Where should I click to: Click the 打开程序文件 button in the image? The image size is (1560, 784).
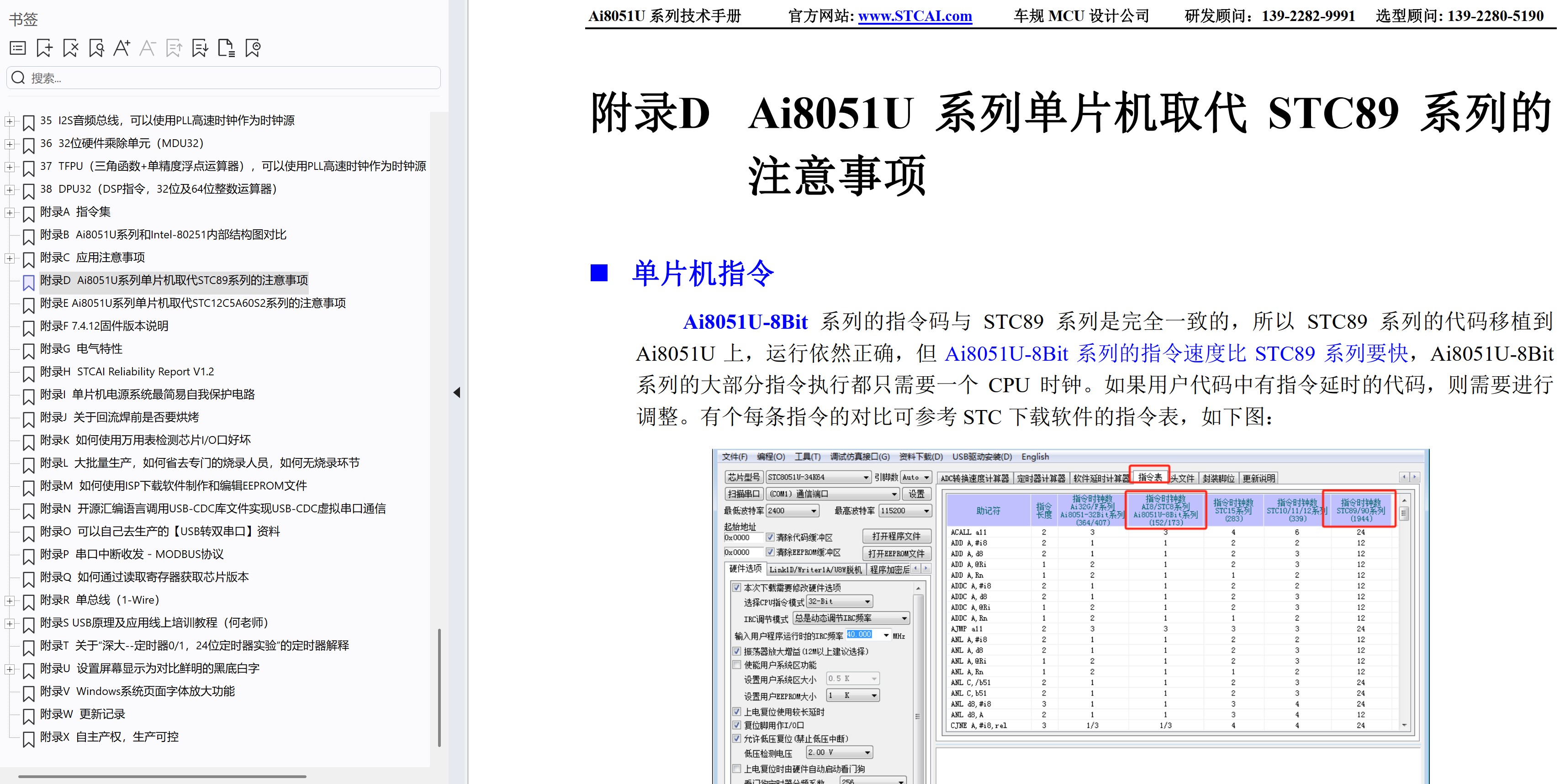click(896, 537)
